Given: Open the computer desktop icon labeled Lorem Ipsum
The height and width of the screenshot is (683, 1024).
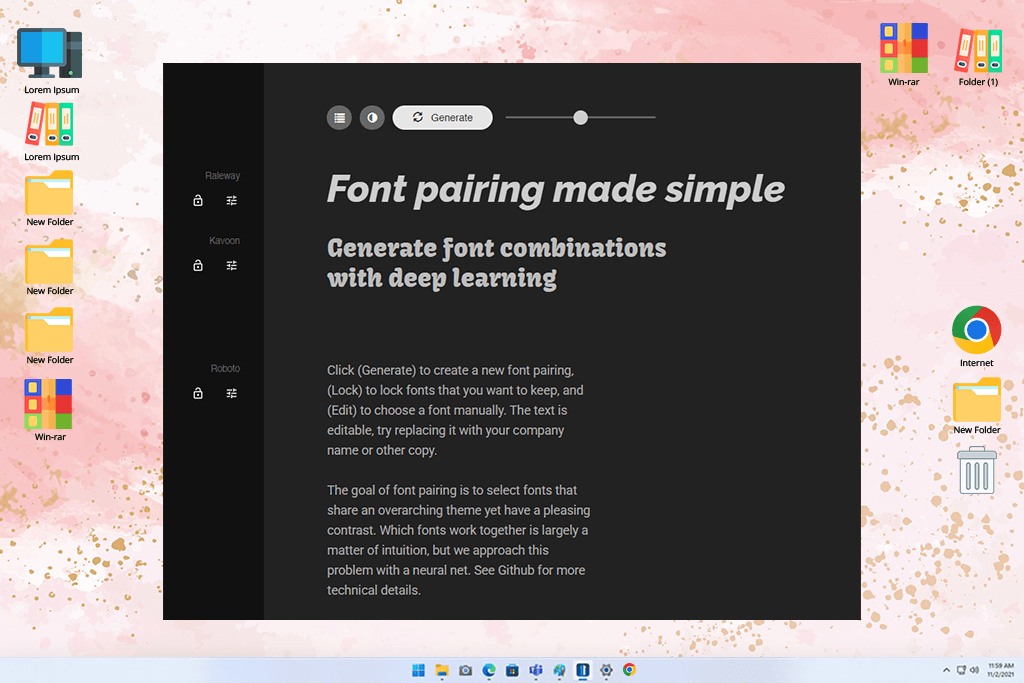Looking at the screenshot, I should click(x=50, y=62).
